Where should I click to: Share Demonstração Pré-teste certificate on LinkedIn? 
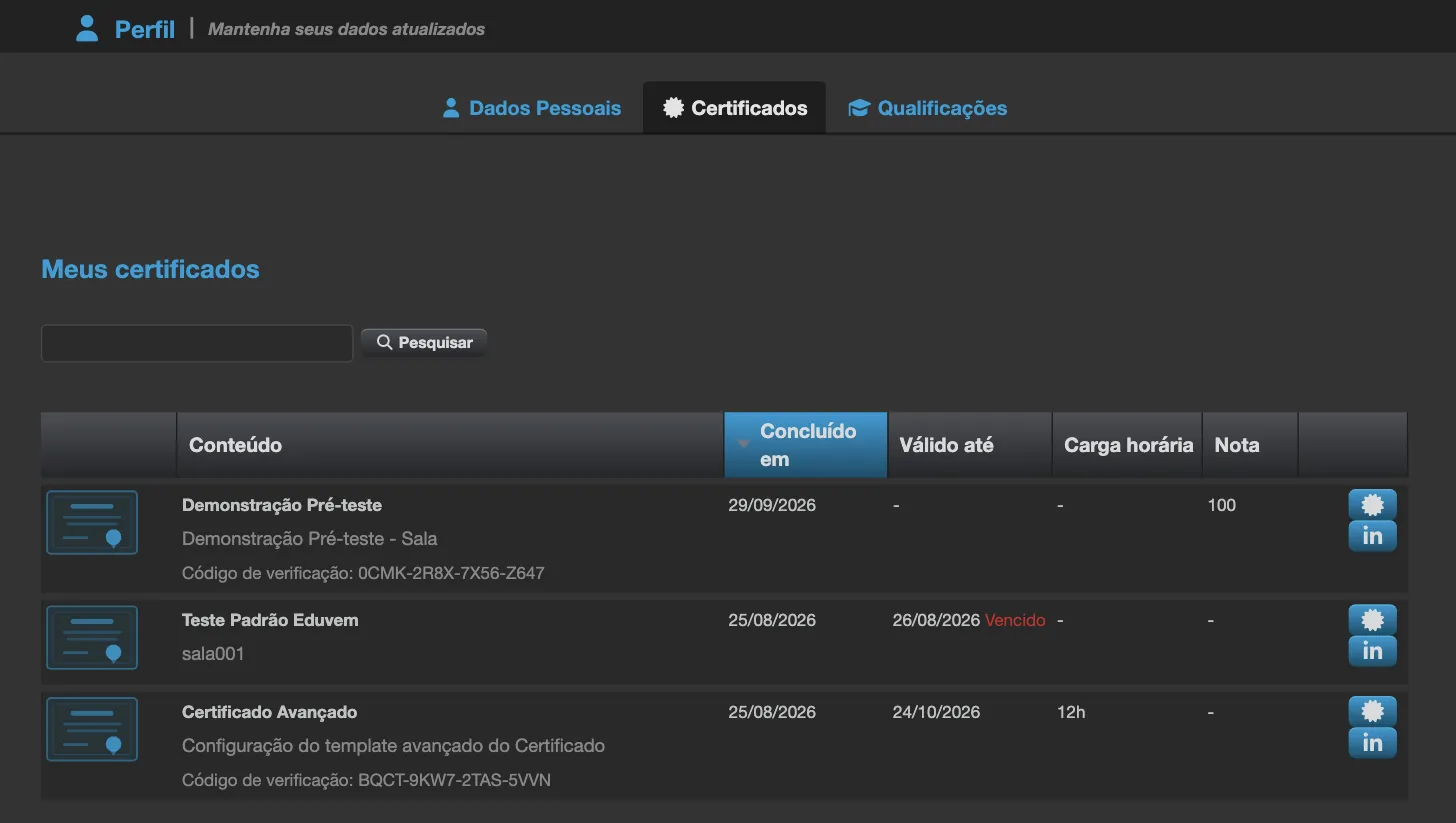coord(1372,536)
